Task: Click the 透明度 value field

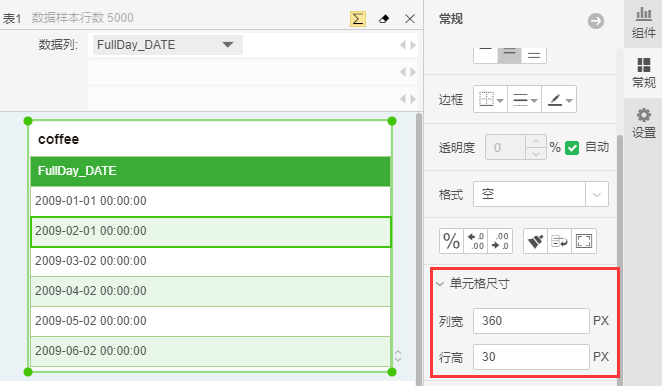Action: point(505,147)
